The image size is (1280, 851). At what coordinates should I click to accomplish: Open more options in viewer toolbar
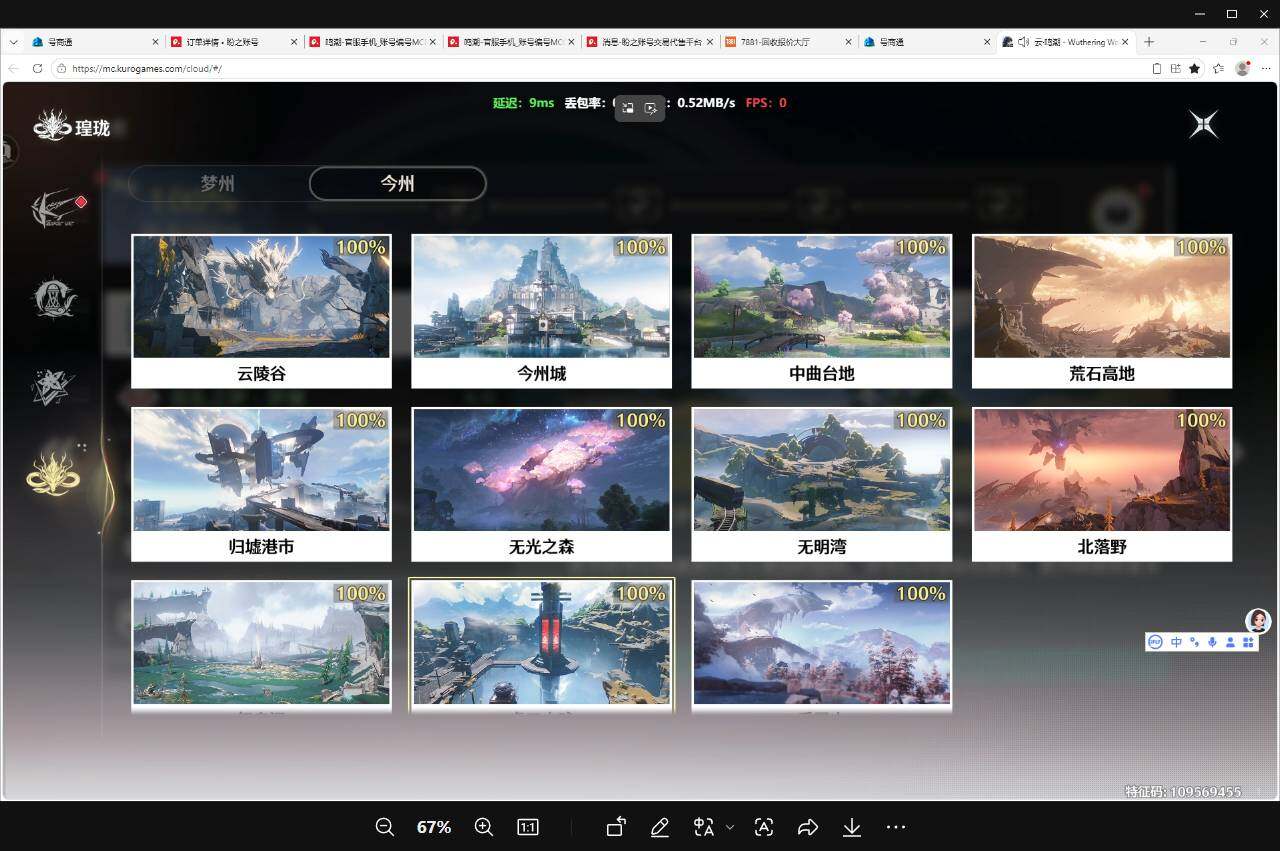[x=896, y=827]
